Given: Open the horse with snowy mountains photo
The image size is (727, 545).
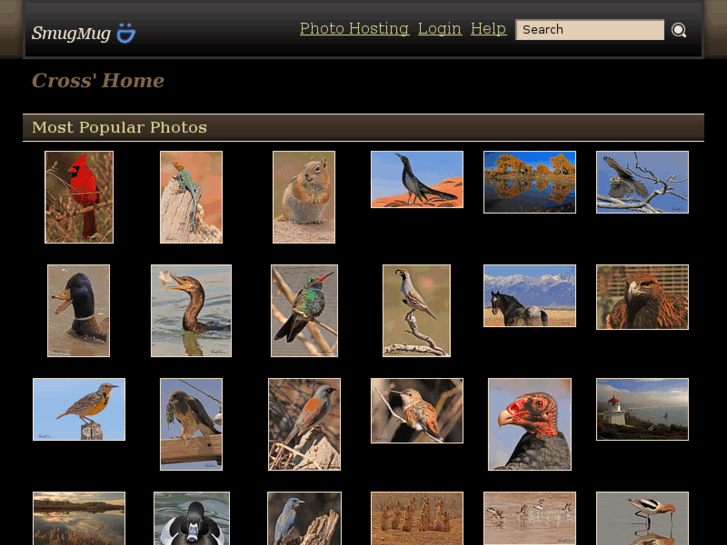Looking at the screenshot, I should (529, 296).
